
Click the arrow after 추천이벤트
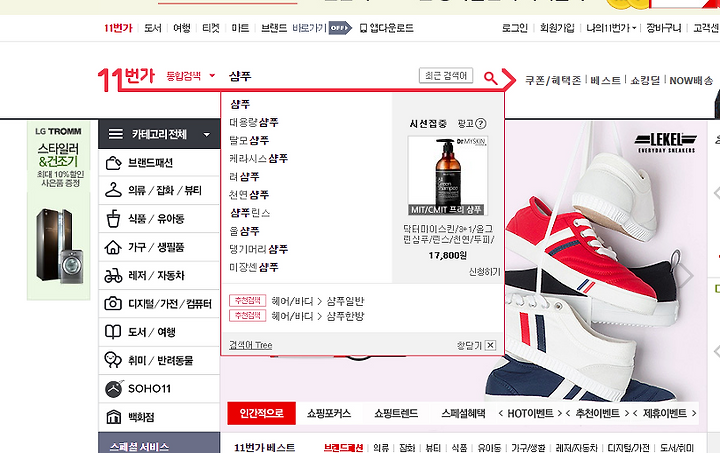(x=626, y=414)
